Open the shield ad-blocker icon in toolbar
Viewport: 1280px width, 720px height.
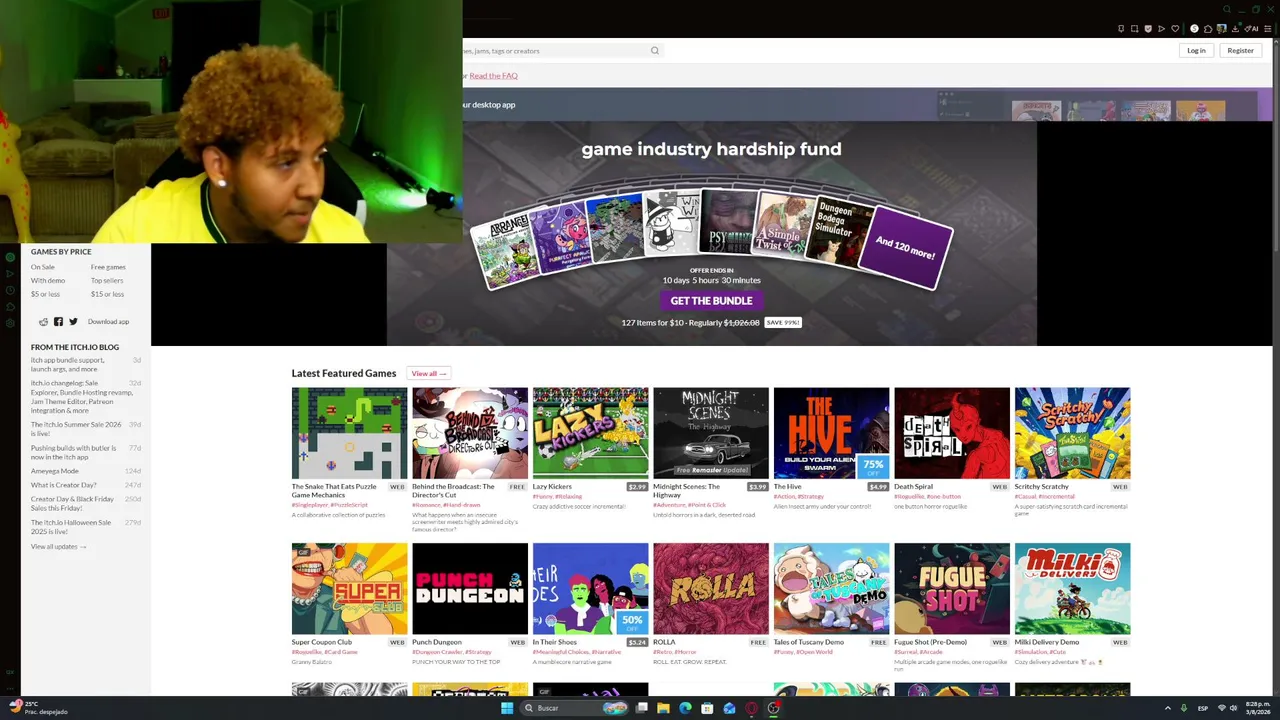pos(1148,29)
